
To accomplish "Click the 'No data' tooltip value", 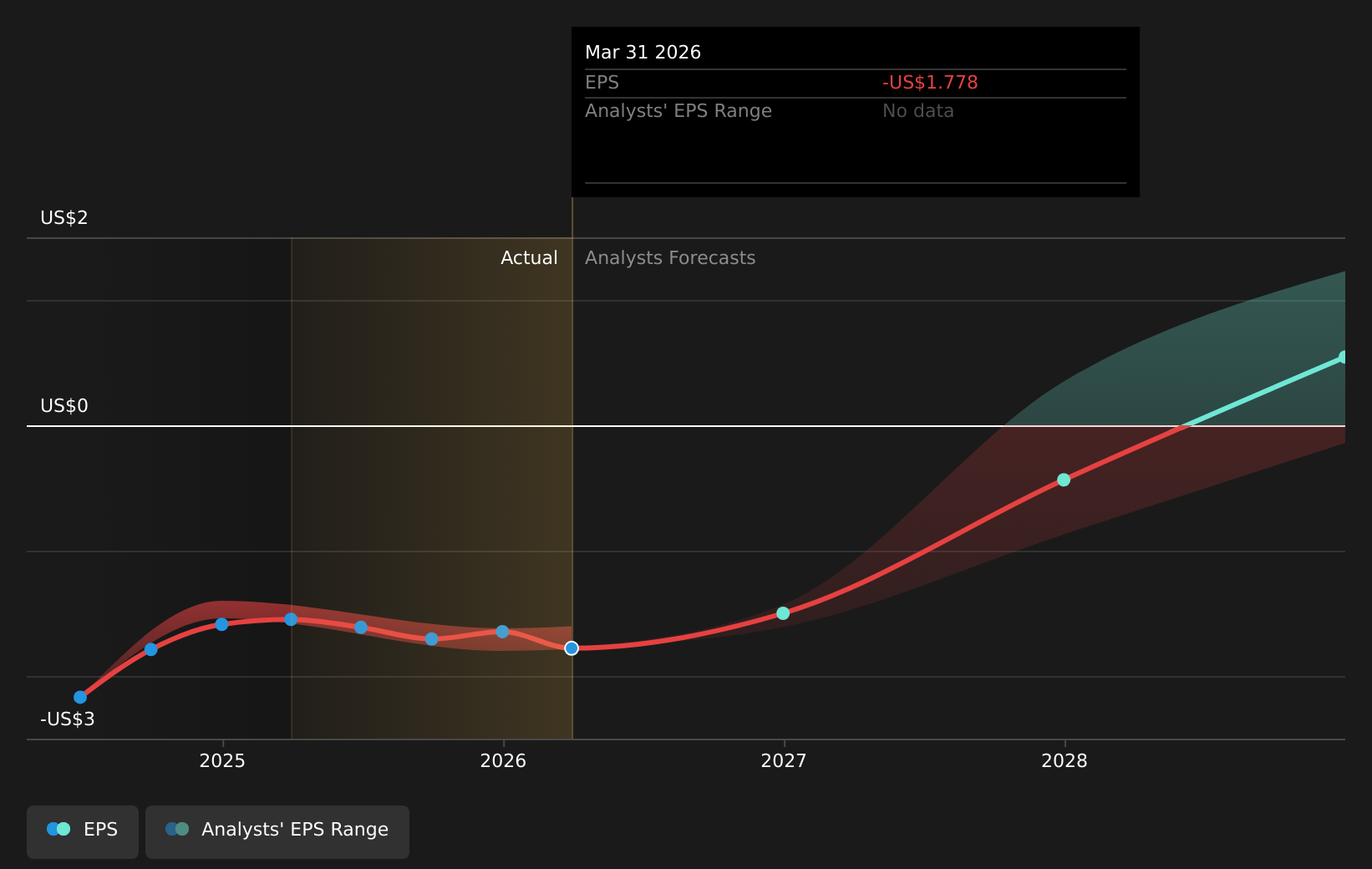I will coord(918,111).
